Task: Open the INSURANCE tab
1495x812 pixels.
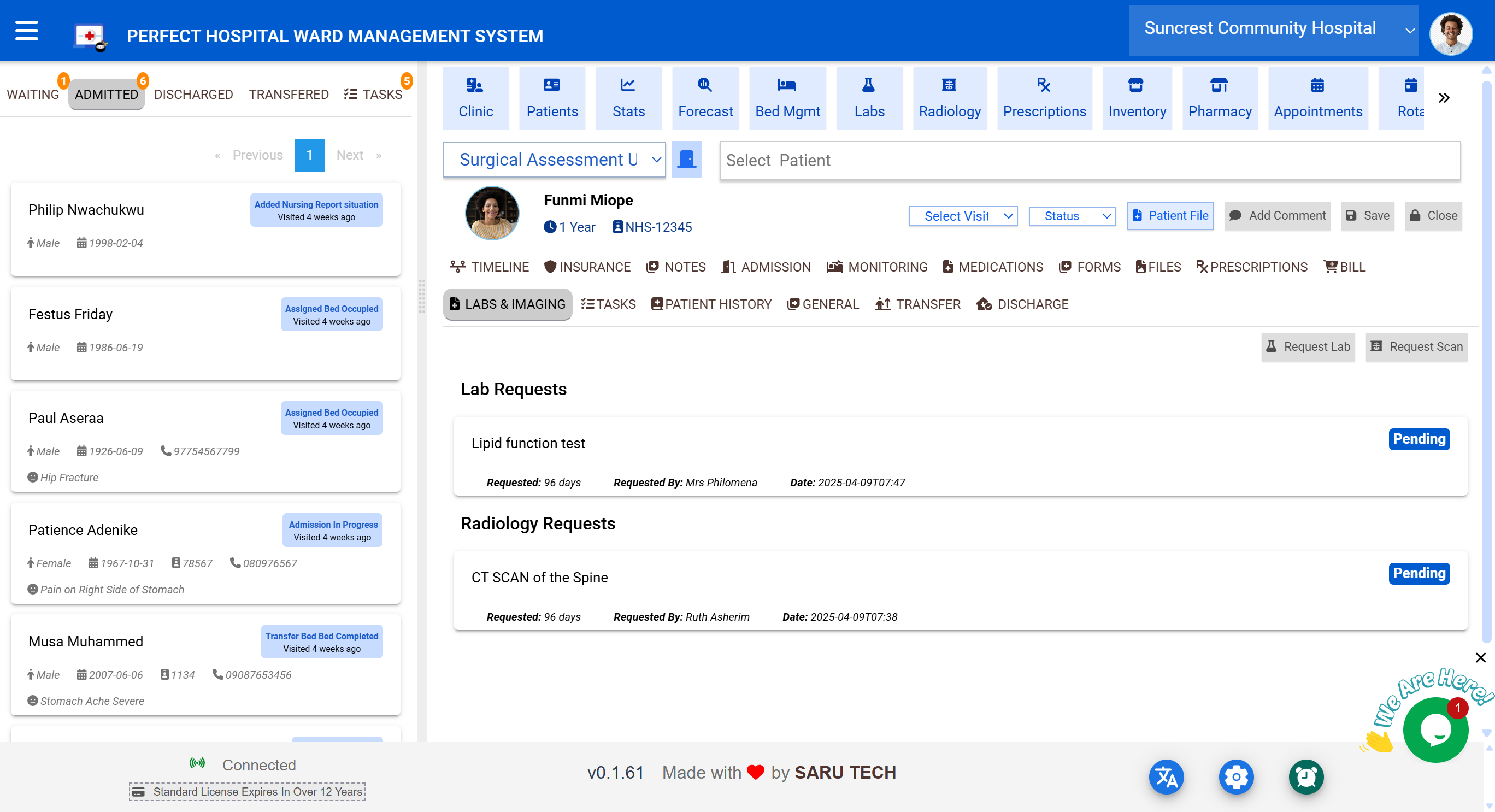Action: point(587,267)
